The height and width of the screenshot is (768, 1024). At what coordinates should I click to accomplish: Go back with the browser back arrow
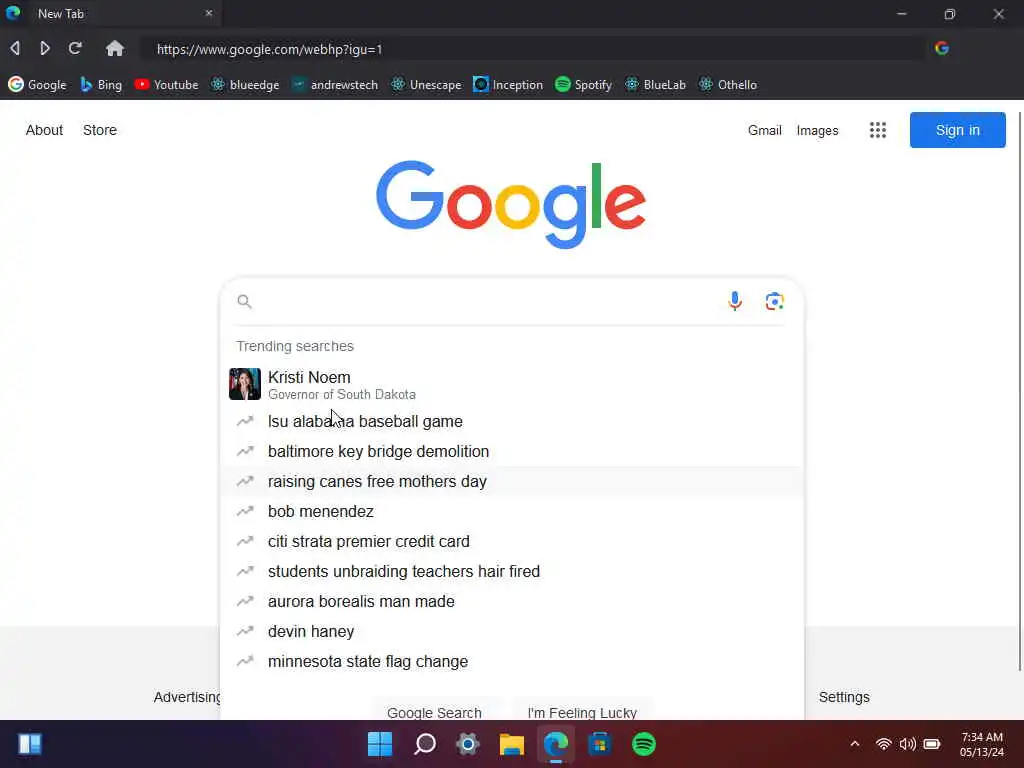(x=14, y=48)
